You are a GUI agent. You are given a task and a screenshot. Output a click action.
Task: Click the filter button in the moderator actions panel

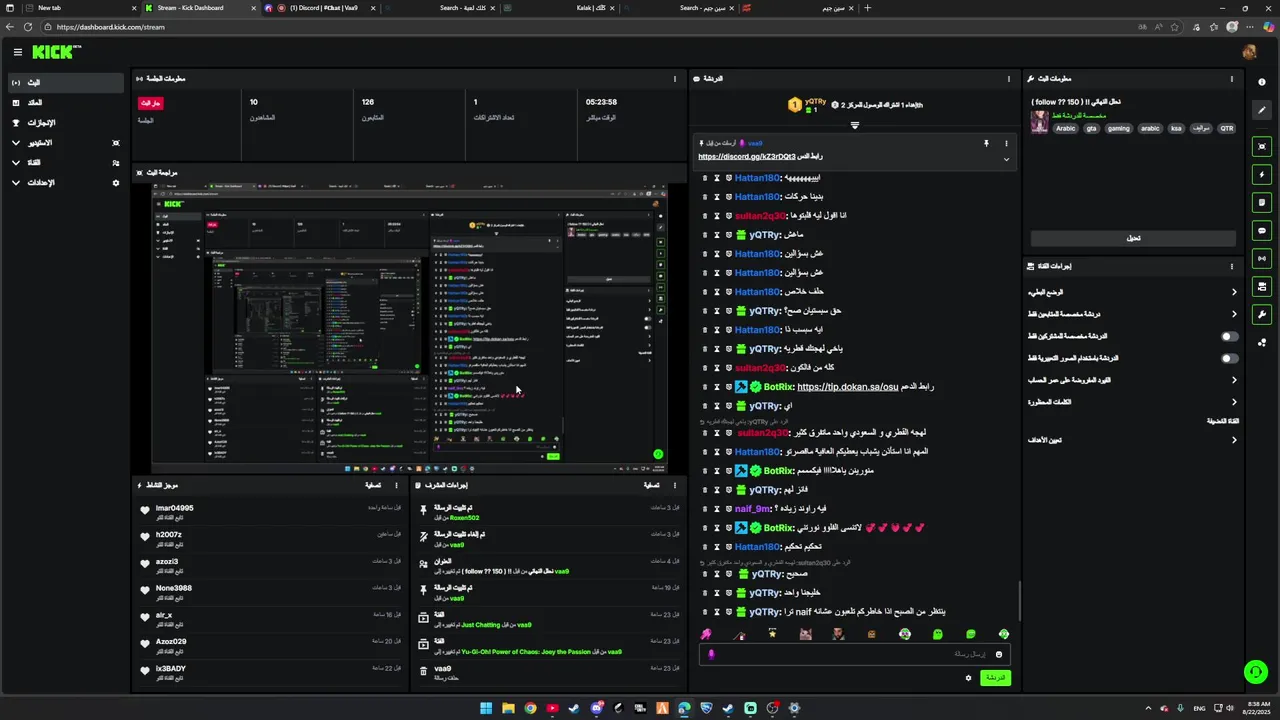(x=654, y=485)
